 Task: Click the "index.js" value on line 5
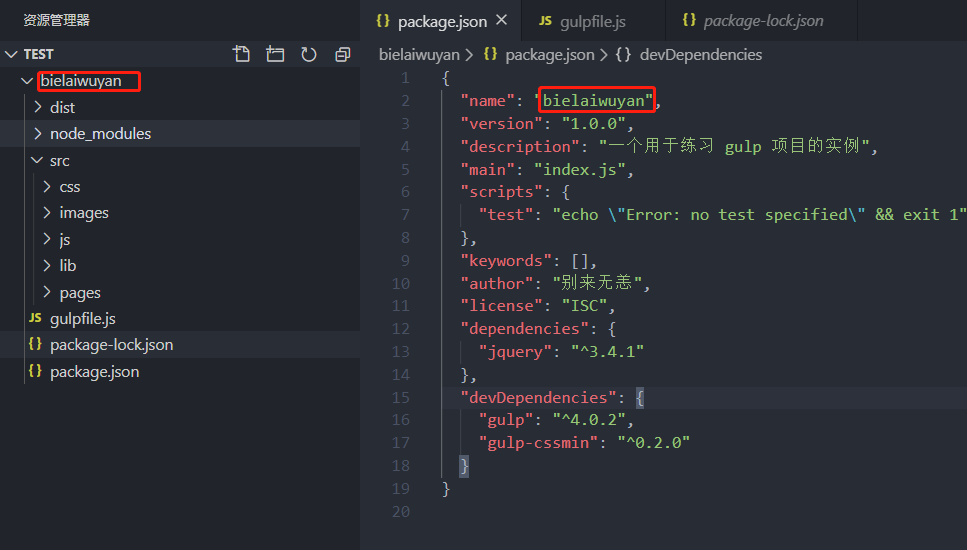pos(580,170)
